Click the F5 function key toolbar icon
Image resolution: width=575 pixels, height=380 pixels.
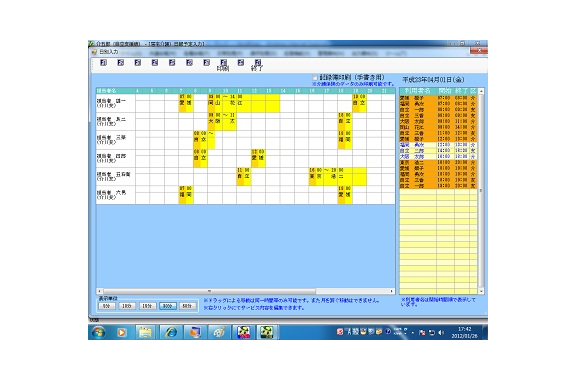pyautogui.click(x=172, y=63)
